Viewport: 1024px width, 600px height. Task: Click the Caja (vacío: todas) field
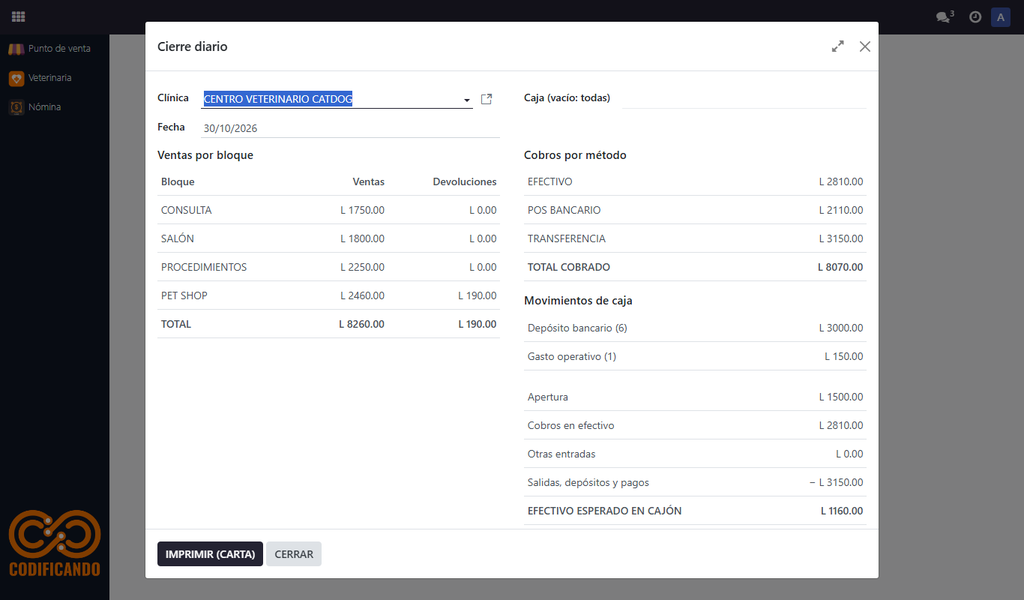pyautogui.click(x=744, y=98)
